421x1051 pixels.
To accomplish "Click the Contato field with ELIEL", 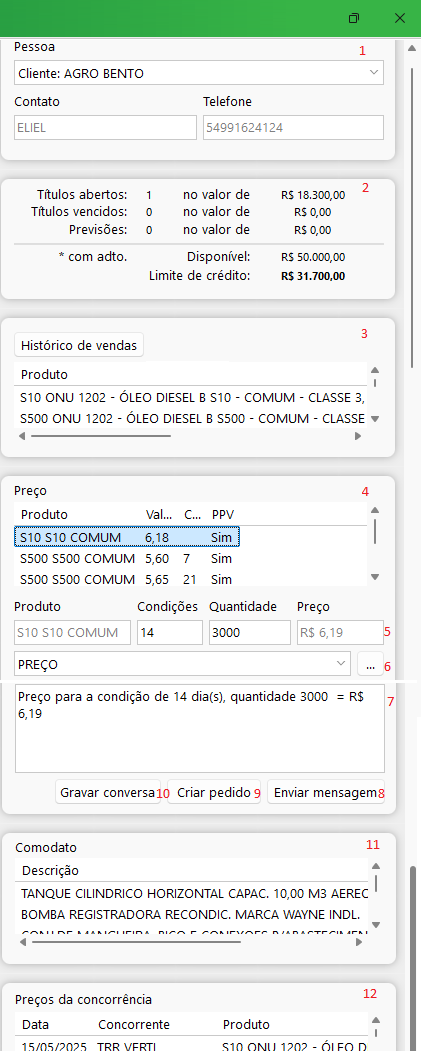I will 105,127.
